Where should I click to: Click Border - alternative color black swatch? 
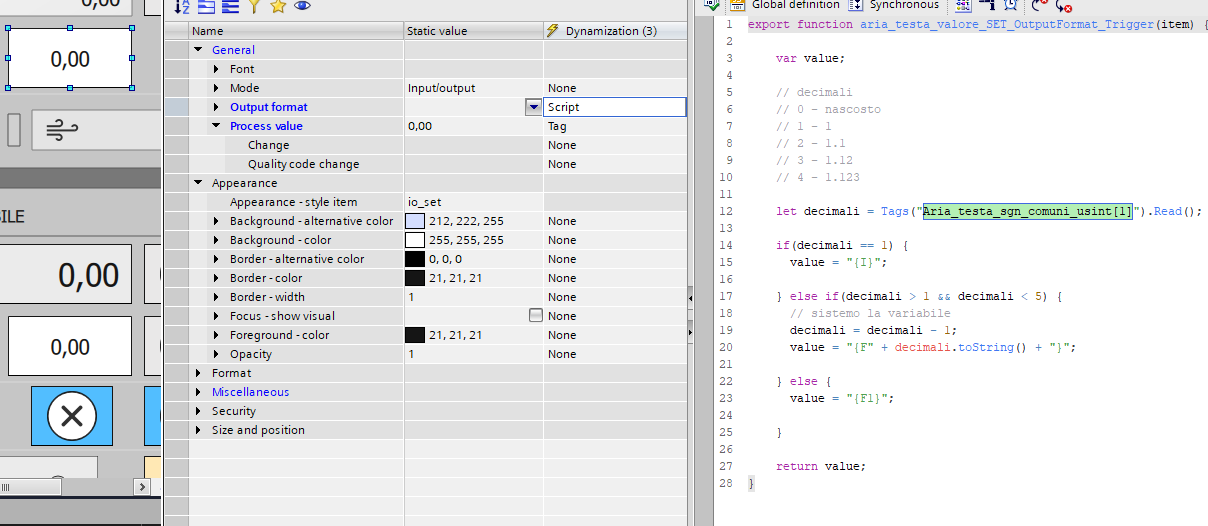pos(415,259)
